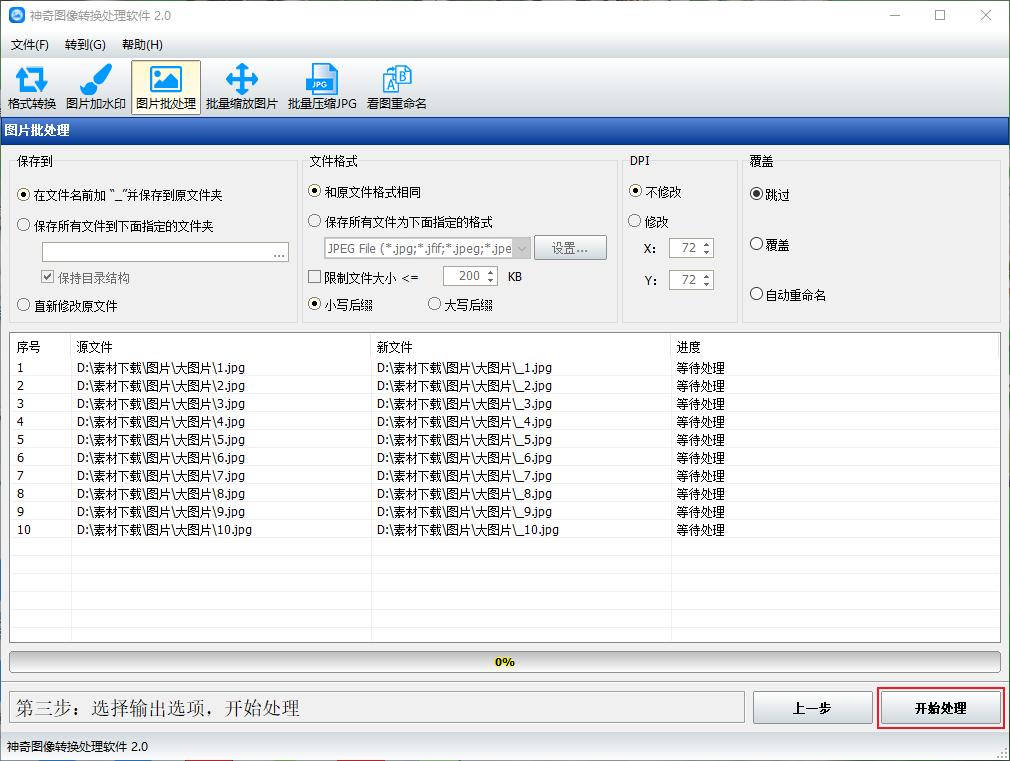Screen dimensions: 1010x761
Task: Open the 批量缩放图片 batch resize tool
Action: click(x=240, y=86)
